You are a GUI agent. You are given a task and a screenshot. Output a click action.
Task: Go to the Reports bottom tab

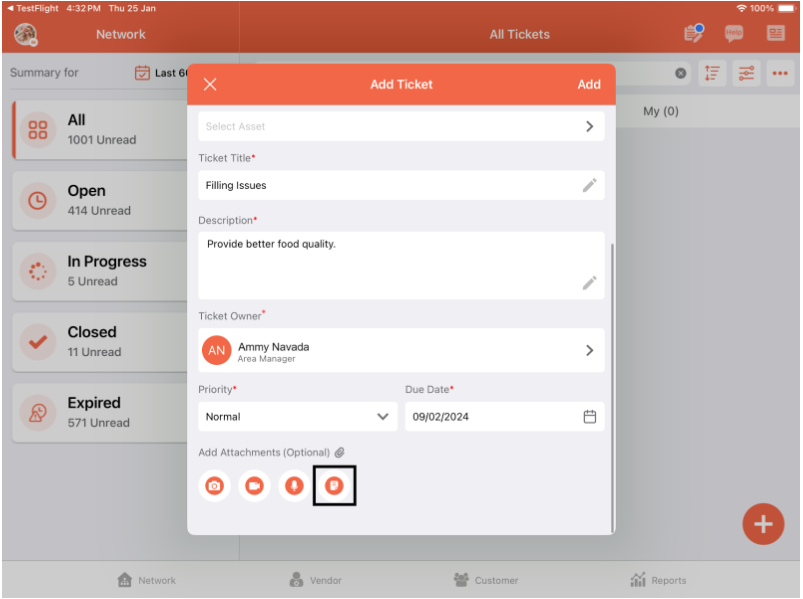click(x=659, y=581)
